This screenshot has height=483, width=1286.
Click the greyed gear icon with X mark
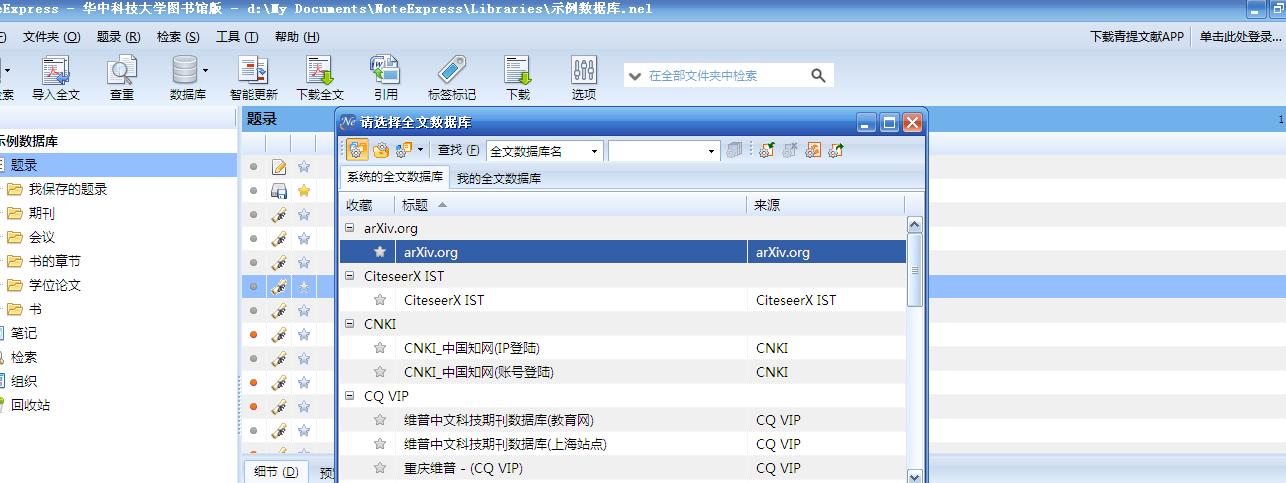pyautogui.click(x=790, y=150)
